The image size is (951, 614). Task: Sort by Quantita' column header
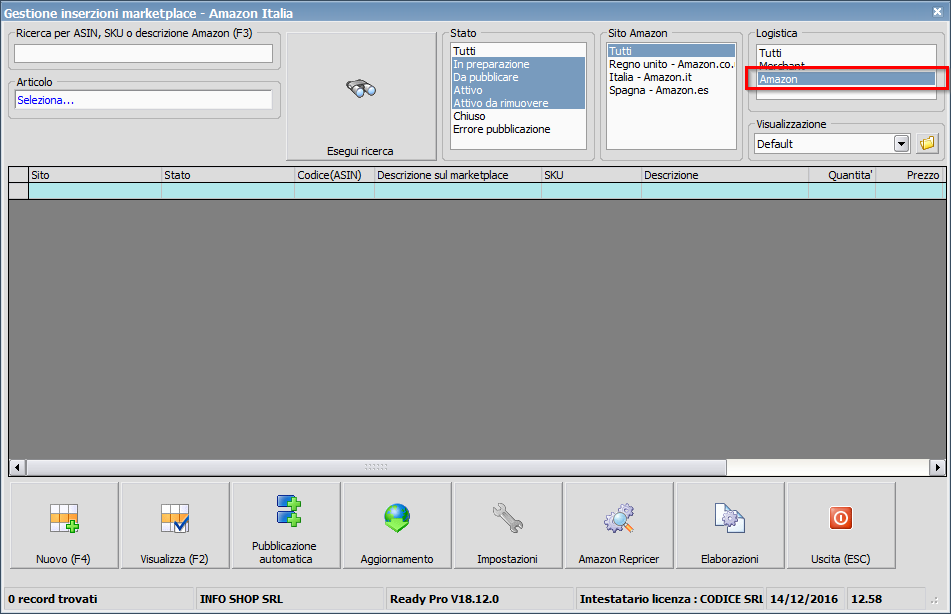[x=842, y=175]
